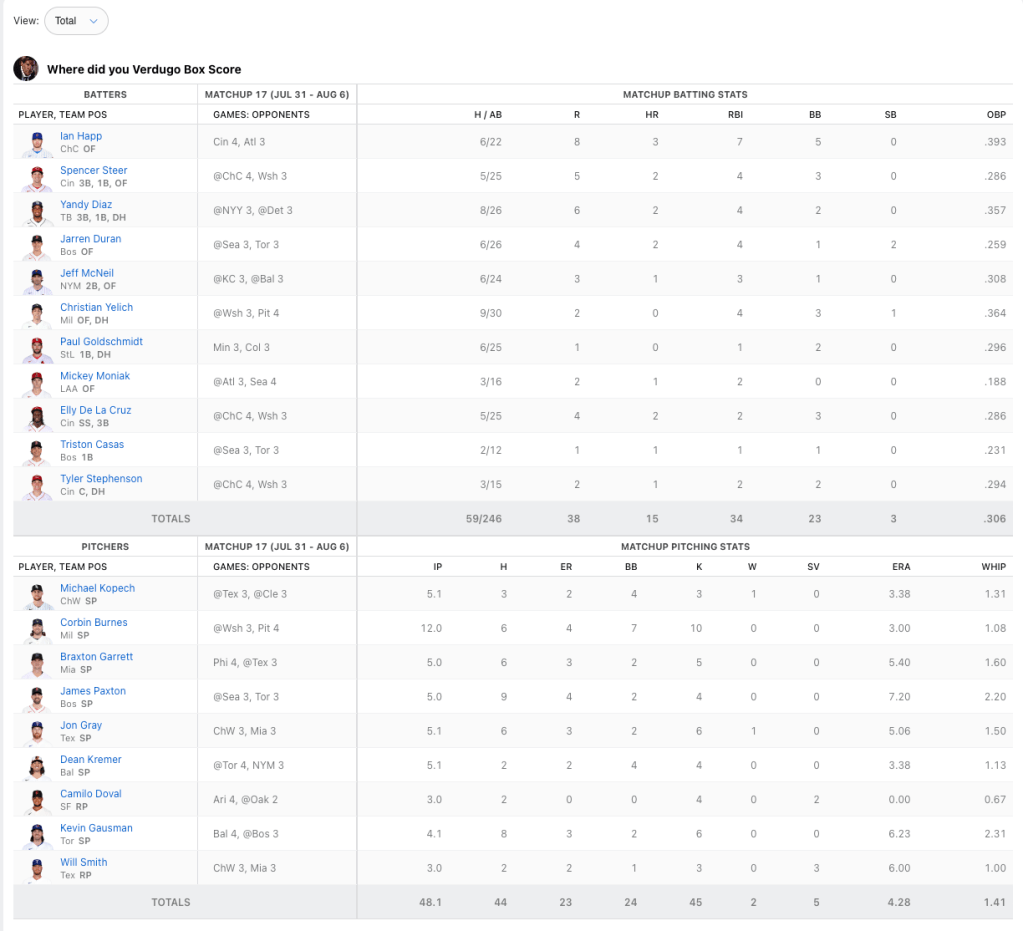
Task: Click Ian Happ's player headshot
Action: [x=37, y=142]
